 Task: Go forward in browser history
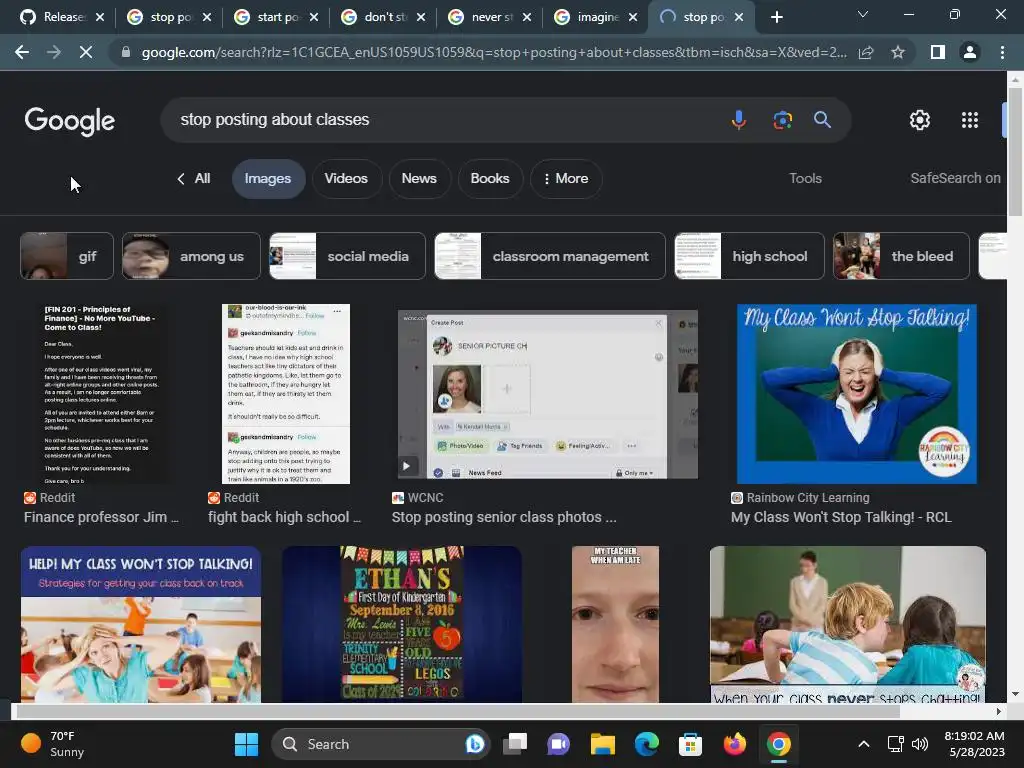[54, 52]
